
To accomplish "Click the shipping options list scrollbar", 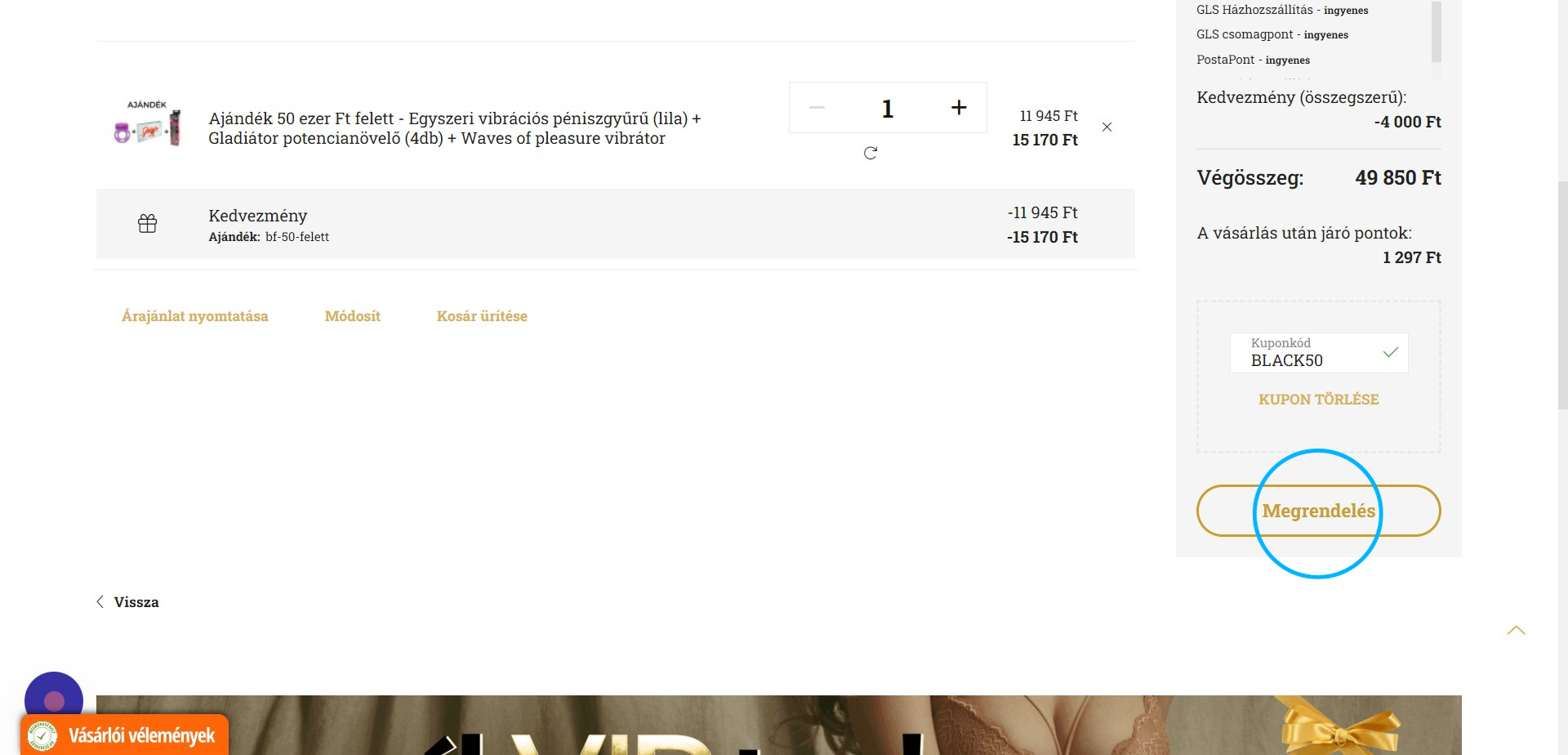I will (1437, 31).
